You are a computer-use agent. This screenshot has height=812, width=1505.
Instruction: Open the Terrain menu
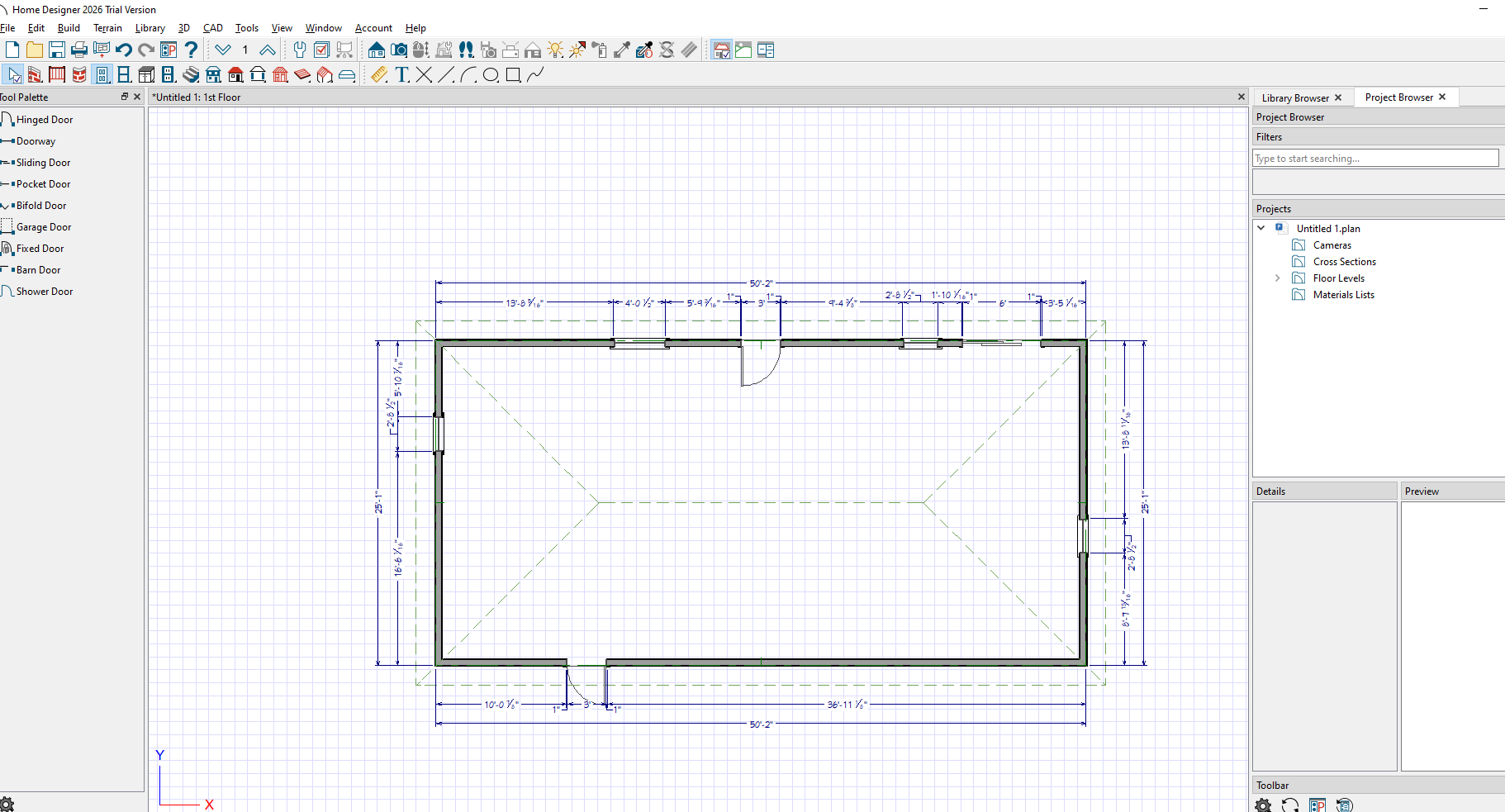pos(107,28)
